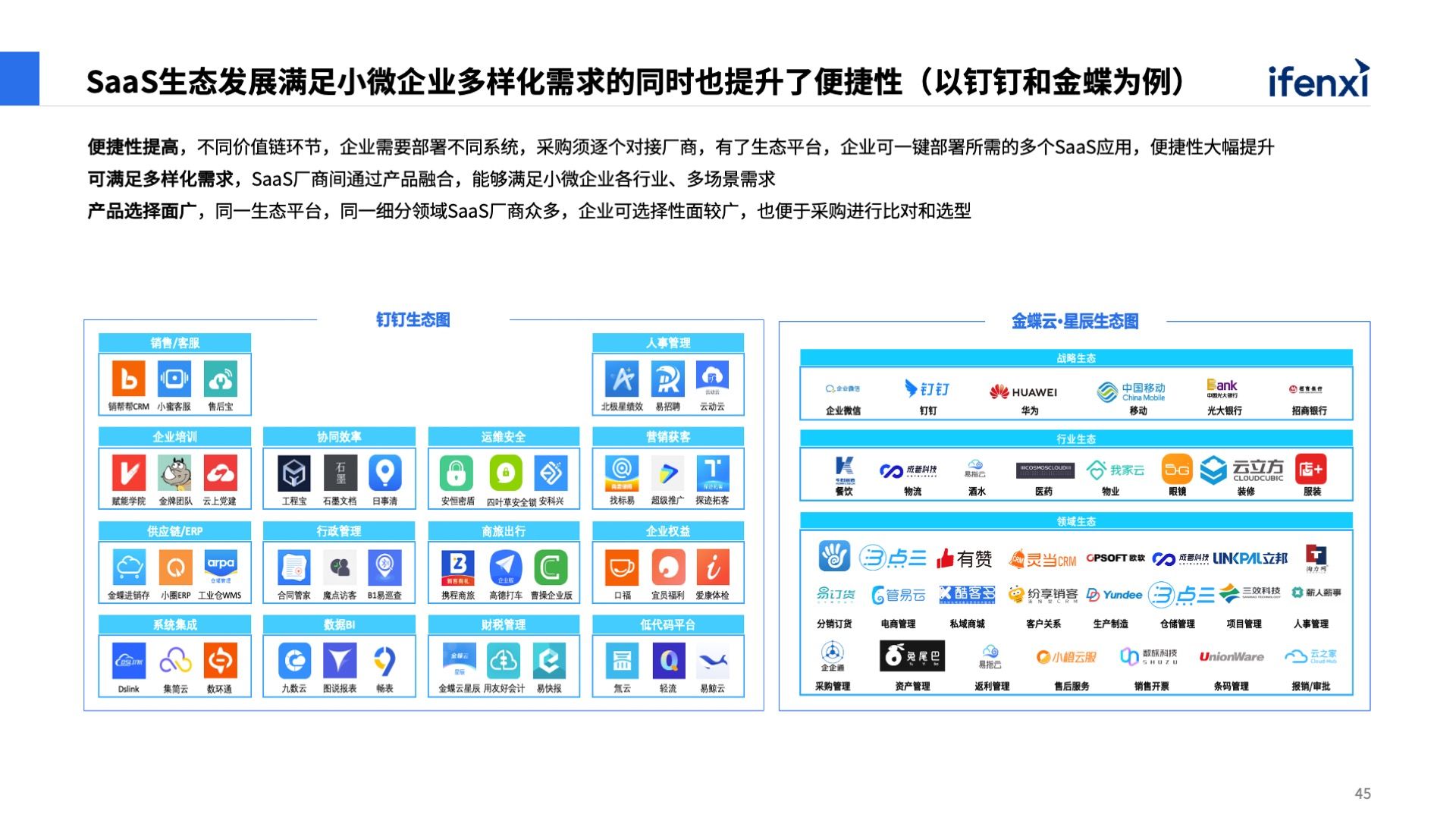Image resolution: width=1456 pixels, height=830 pixels.
Task: Click the 纷享销客 logo
Action: point(1043,595)
